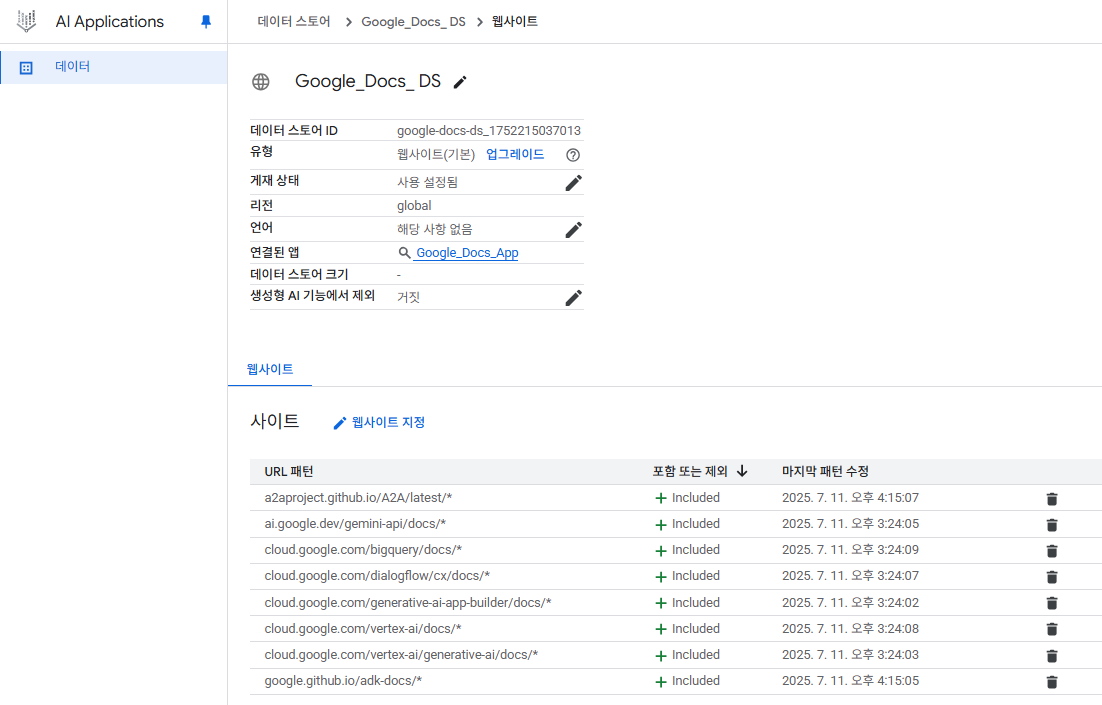Delete a2aproject.github.io/A2A/latest/* pattern

click(1052, 499)
